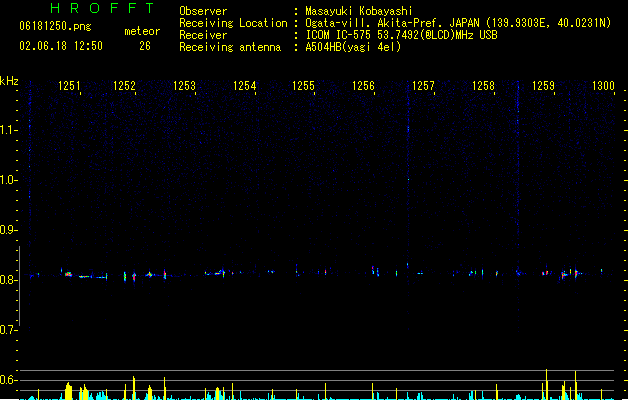Viewport: 629px width, 400px height.
Task: Select the ICOM IC-575 receiver text
Action: click(402, 35)
